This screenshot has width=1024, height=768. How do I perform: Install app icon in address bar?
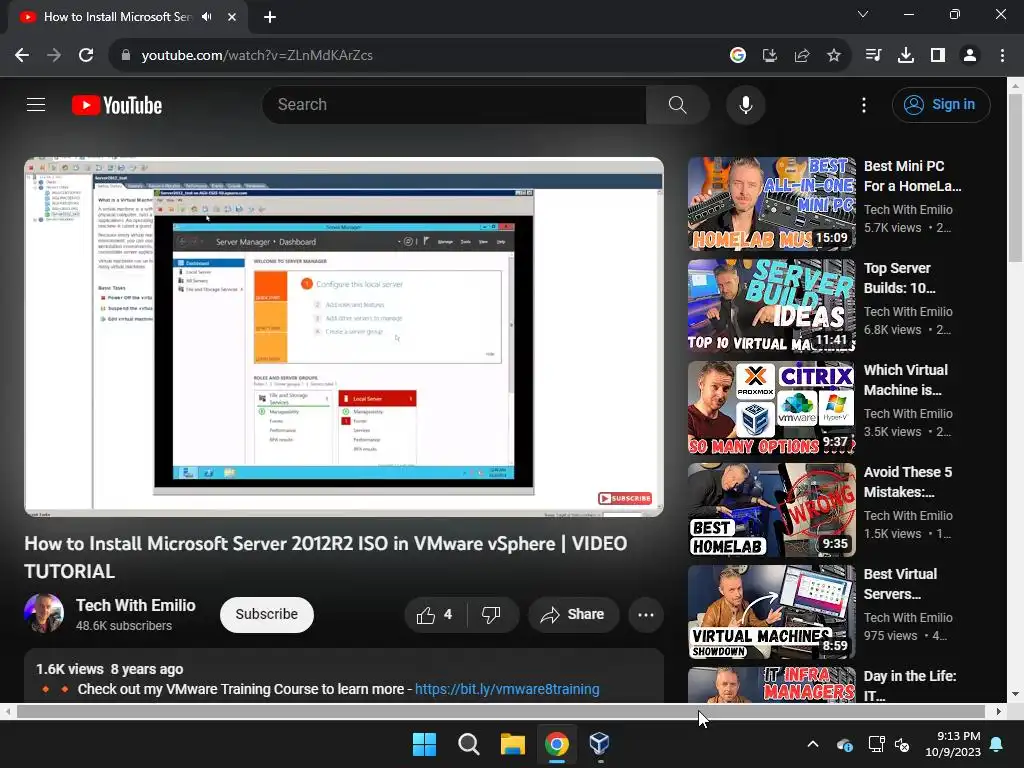(x=770, y=56)
